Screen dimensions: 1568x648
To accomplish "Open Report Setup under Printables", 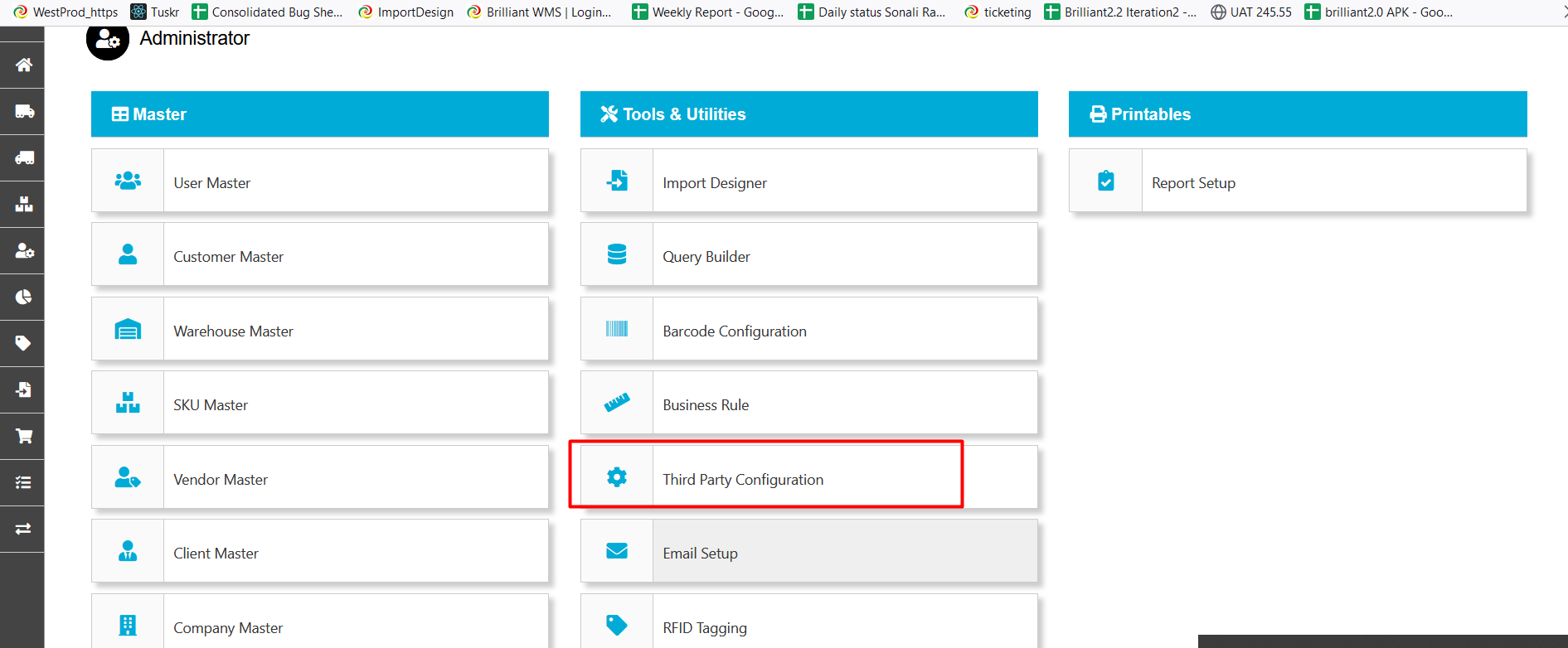I will 1192,183.
